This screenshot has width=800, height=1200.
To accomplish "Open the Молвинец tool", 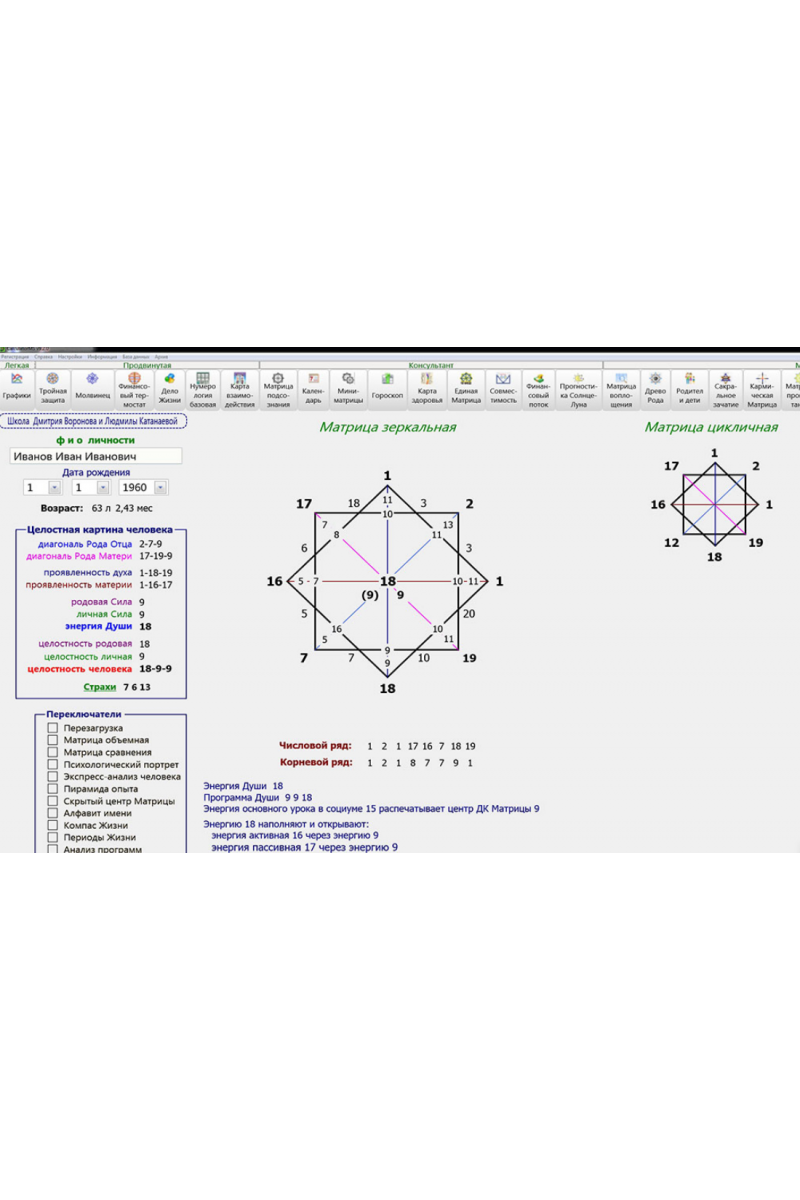I will (x=92, y=387).
